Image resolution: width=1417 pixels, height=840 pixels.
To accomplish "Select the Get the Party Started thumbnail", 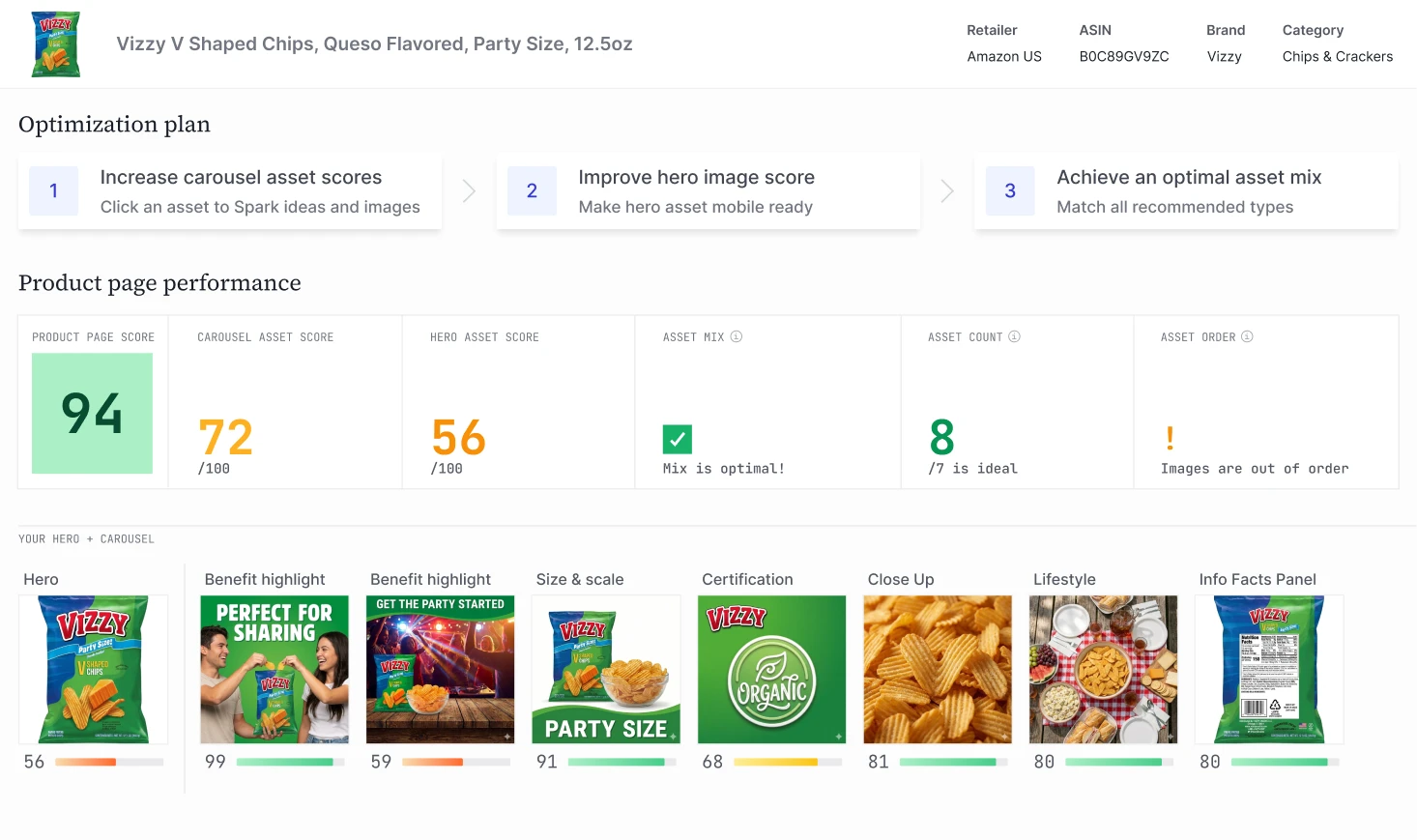I will 440,669.
